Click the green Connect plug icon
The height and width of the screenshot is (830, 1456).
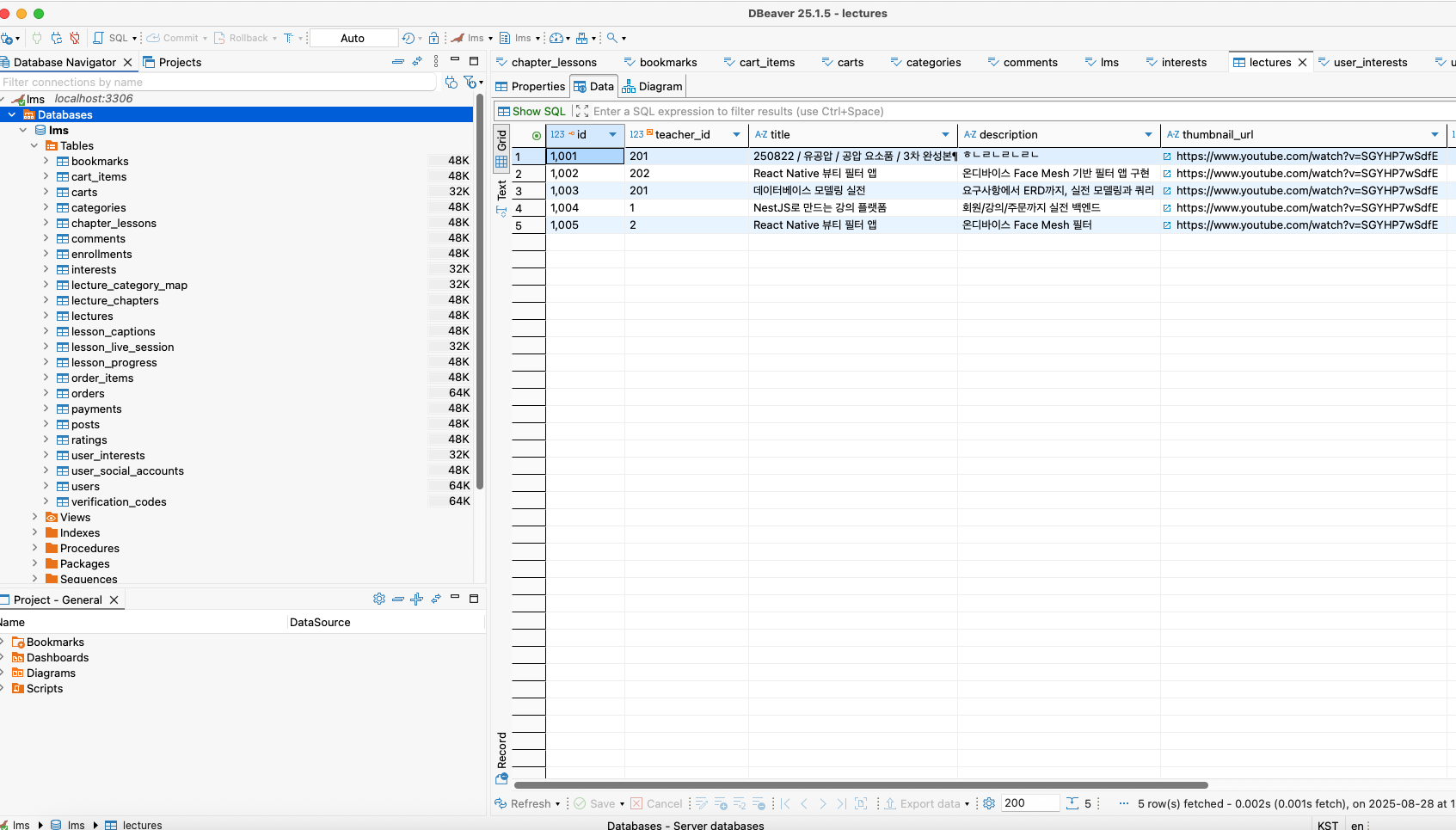tap(37, 38)
